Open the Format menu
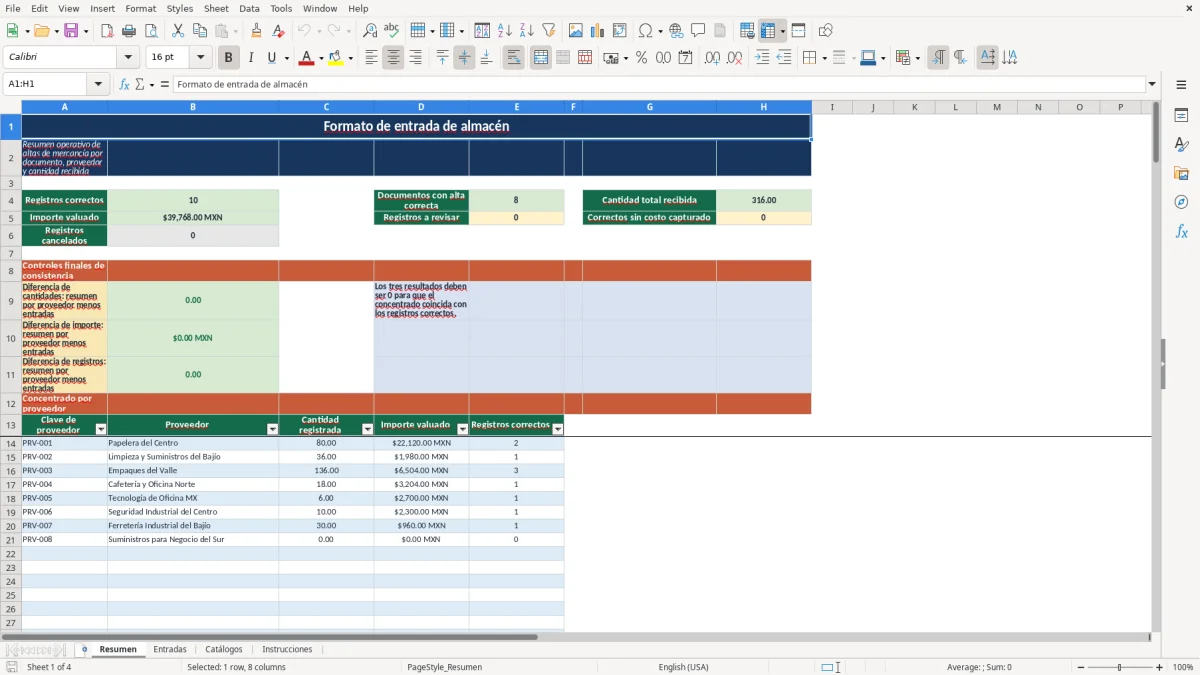Viewport: 1200px width, 675px height. click(140, 8)
